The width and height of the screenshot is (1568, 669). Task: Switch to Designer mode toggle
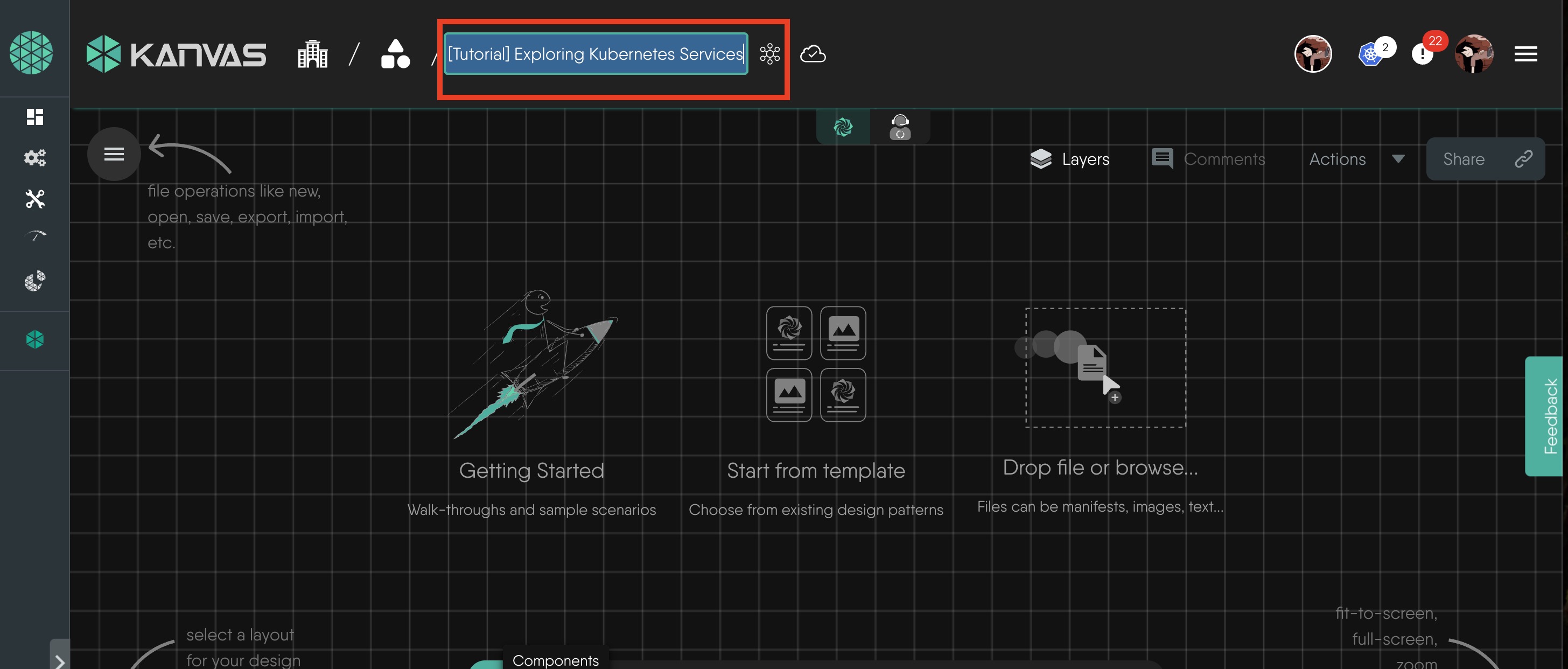coord(843,127)
